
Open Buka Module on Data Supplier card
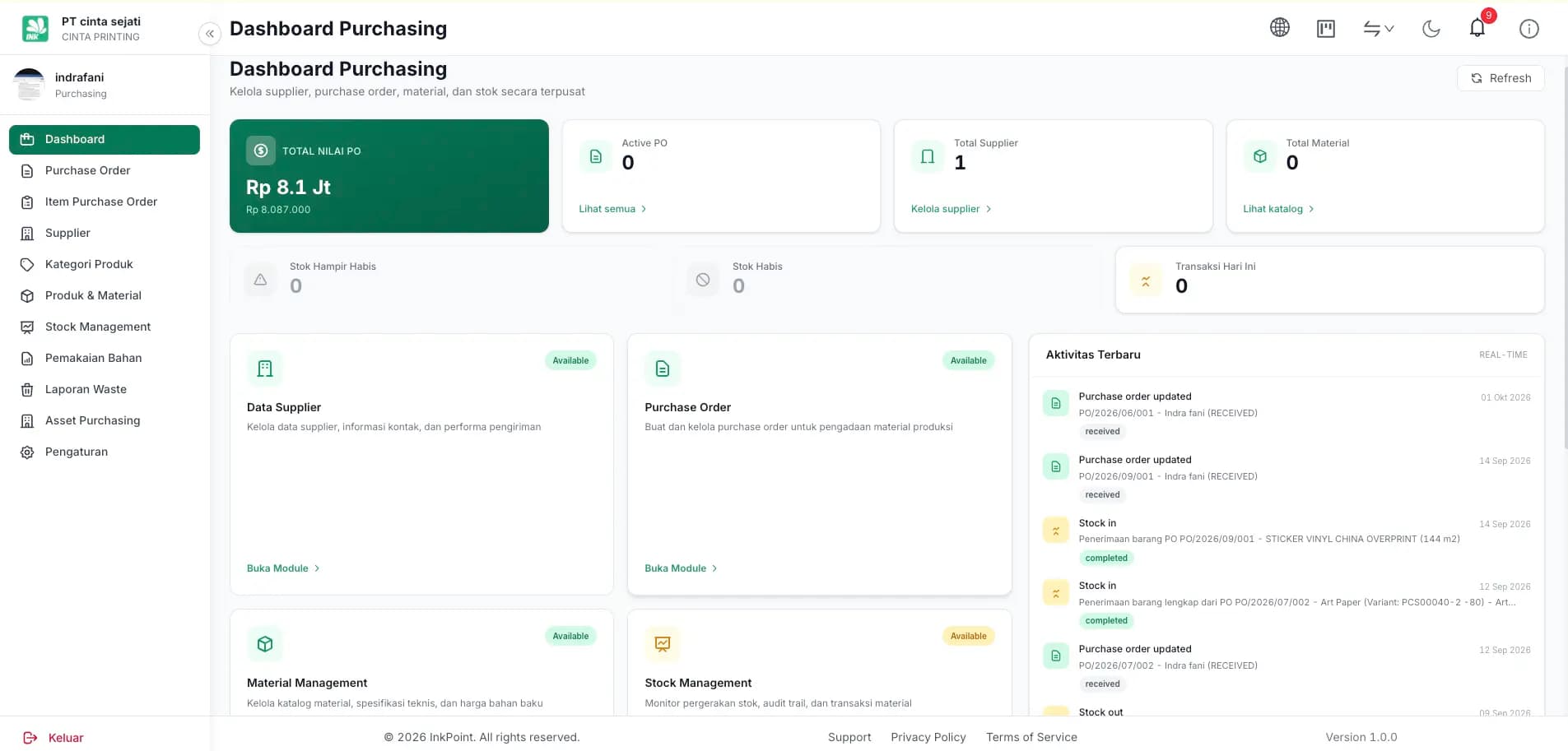283,568
